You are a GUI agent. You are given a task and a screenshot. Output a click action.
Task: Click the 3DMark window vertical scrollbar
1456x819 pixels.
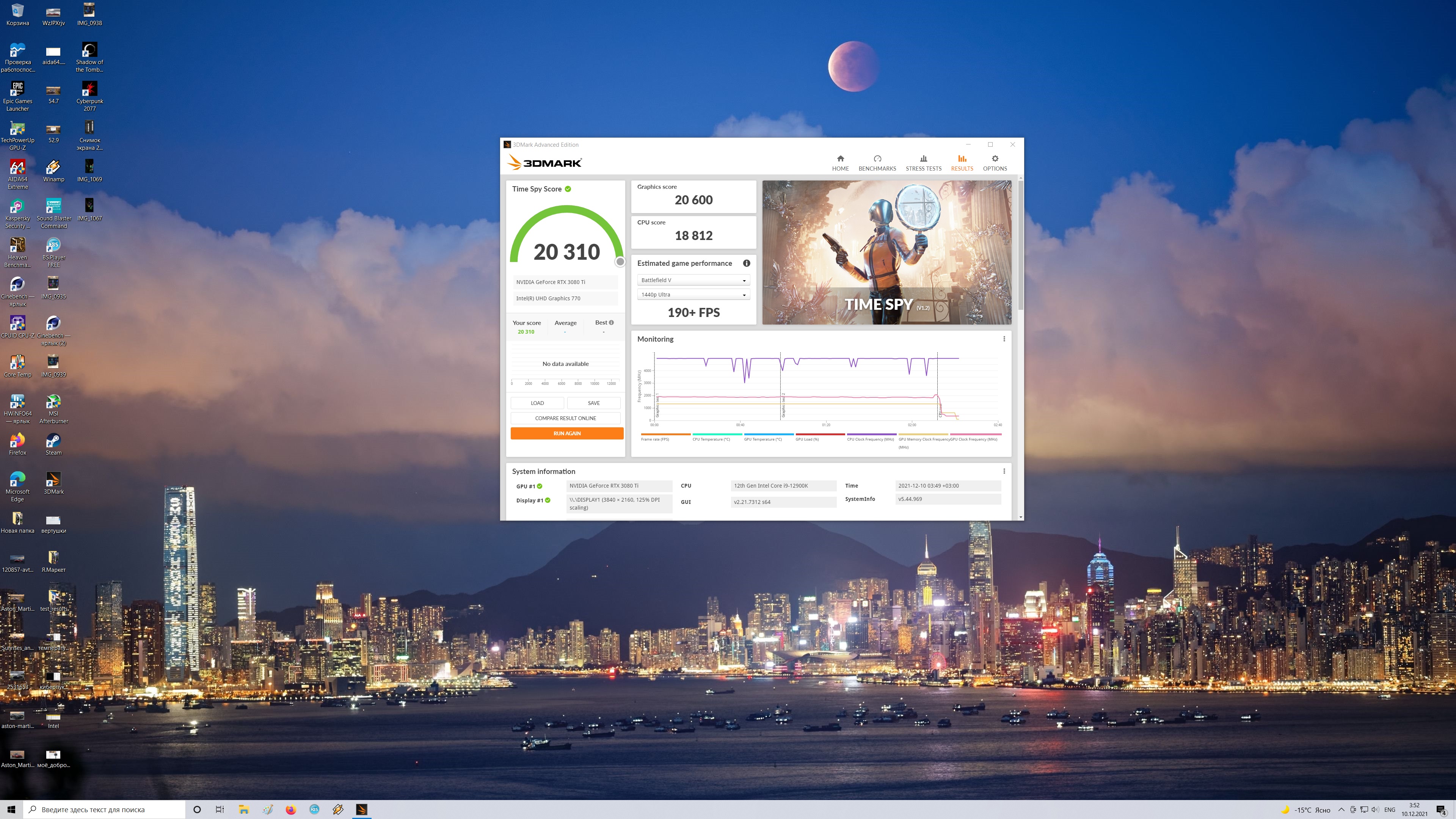click(1020, 246)
